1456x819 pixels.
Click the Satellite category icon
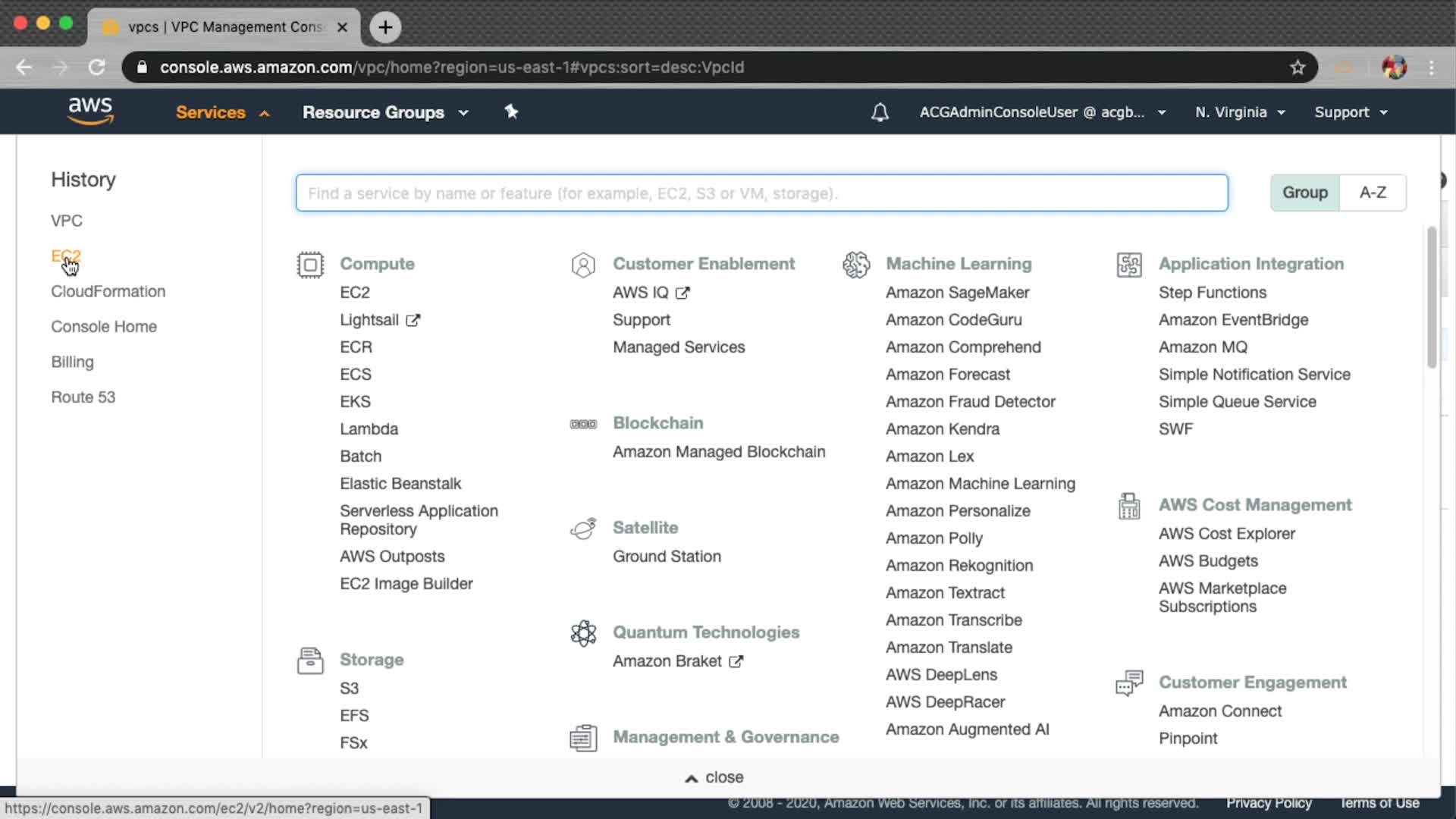[x=583, y=529]
